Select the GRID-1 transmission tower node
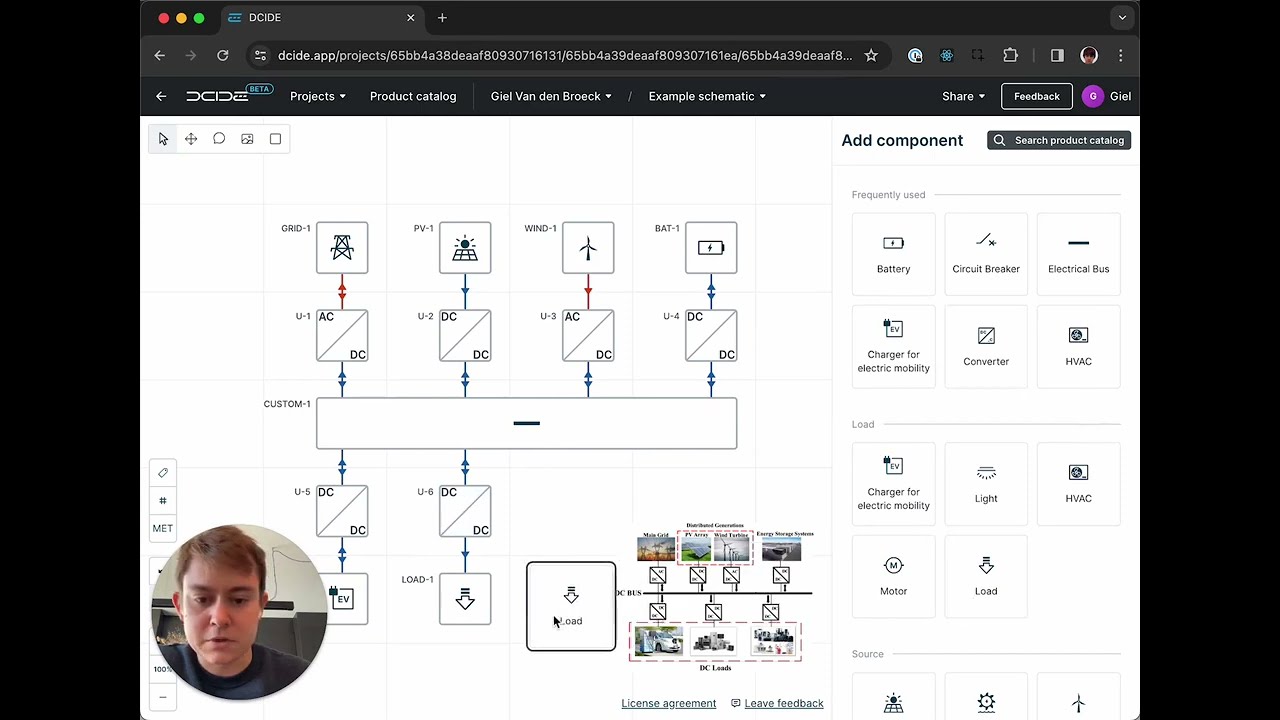Viewport: 1280px width, 720px height. pos(342,248)
